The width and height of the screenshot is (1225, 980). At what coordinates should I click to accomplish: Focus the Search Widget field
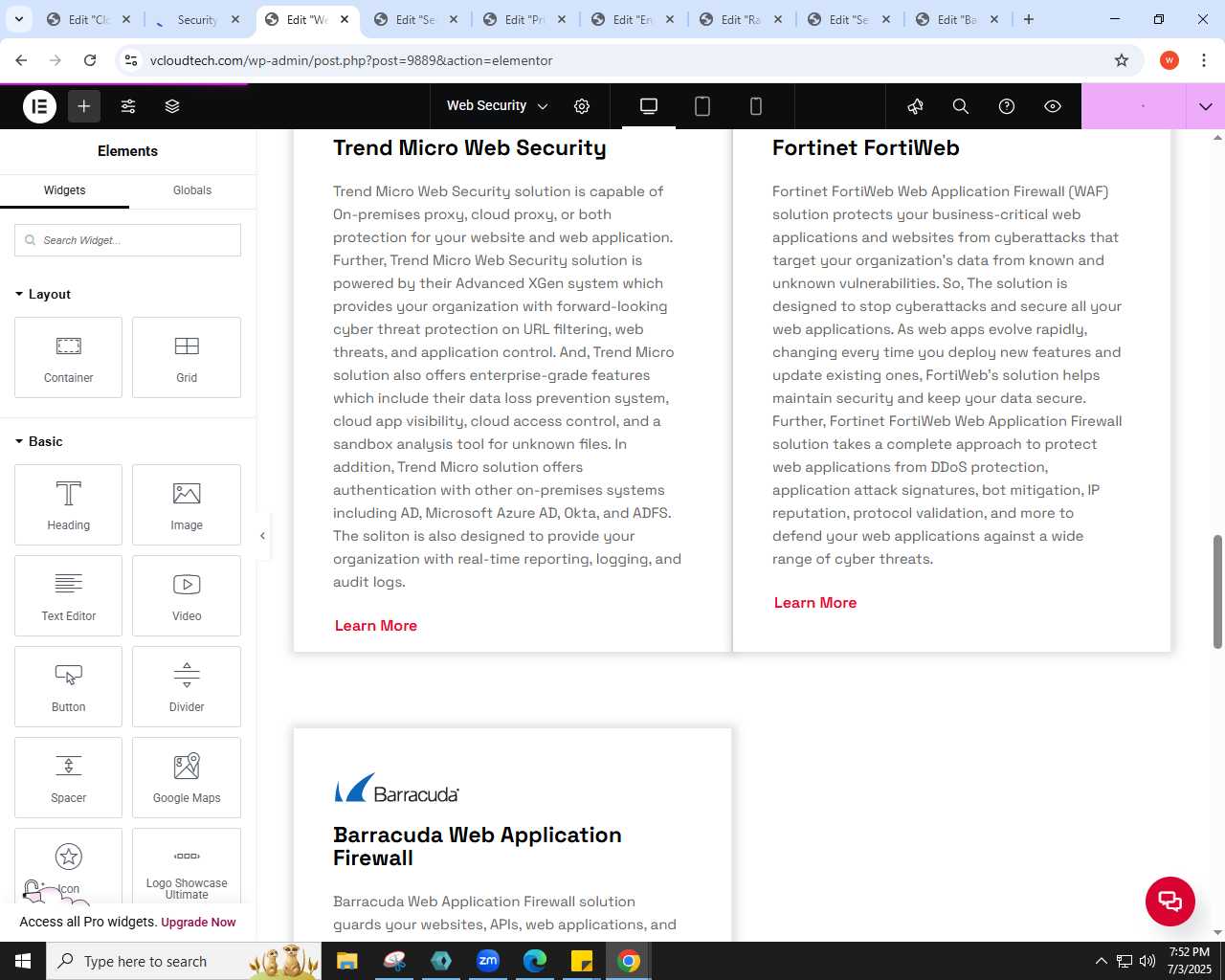127,240
